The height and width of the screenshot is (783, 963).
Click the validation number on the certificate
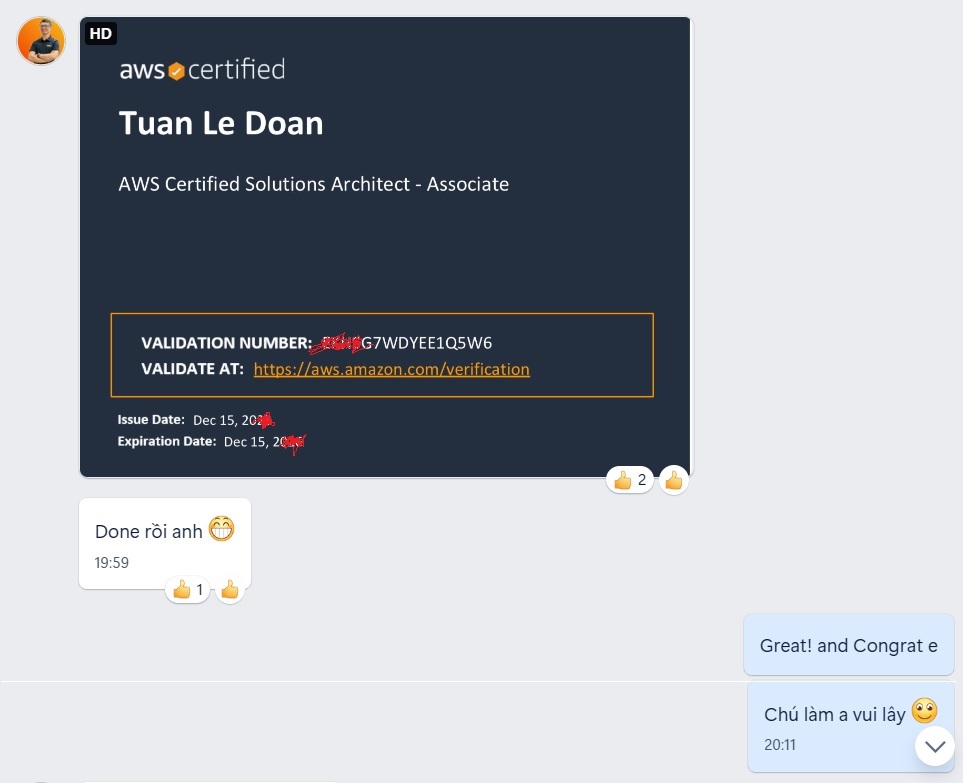(x=426, y=343)
